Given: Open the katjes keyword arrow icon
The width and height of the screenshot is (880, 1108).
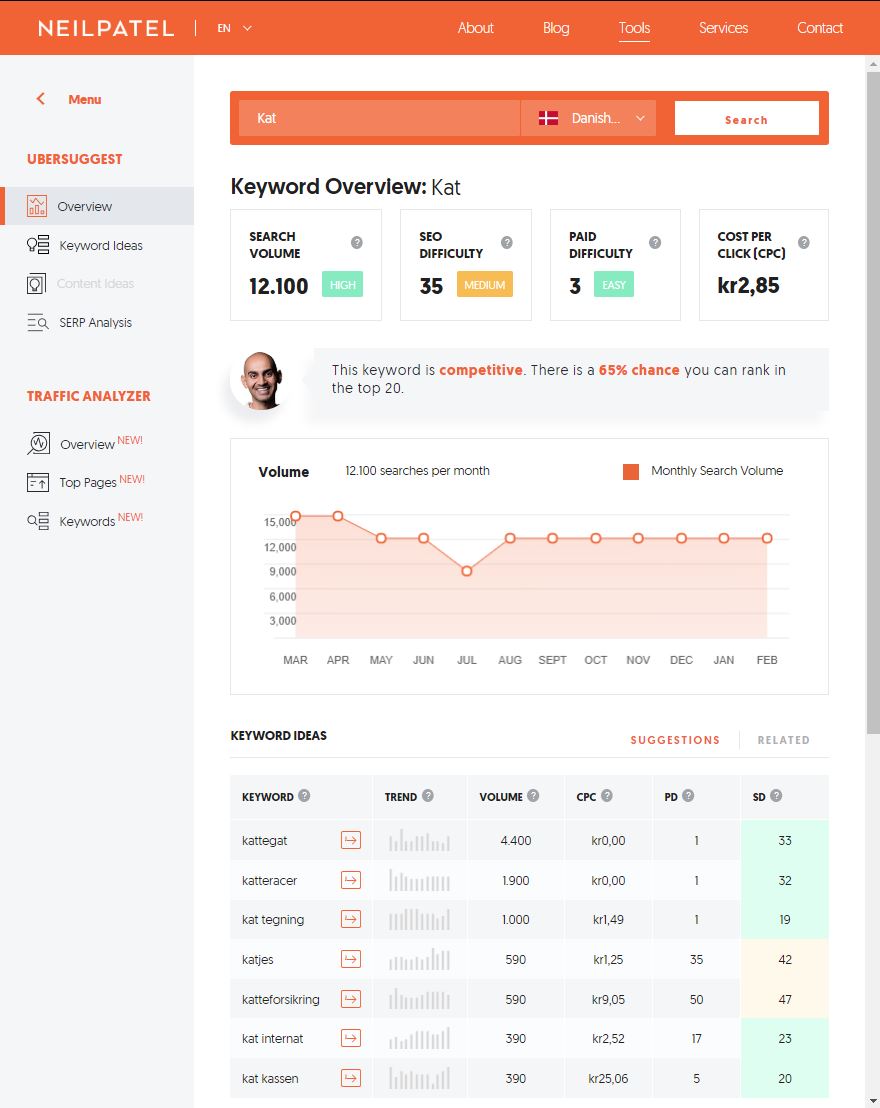Looking at the screenshot, I should (x=351, y=959).
